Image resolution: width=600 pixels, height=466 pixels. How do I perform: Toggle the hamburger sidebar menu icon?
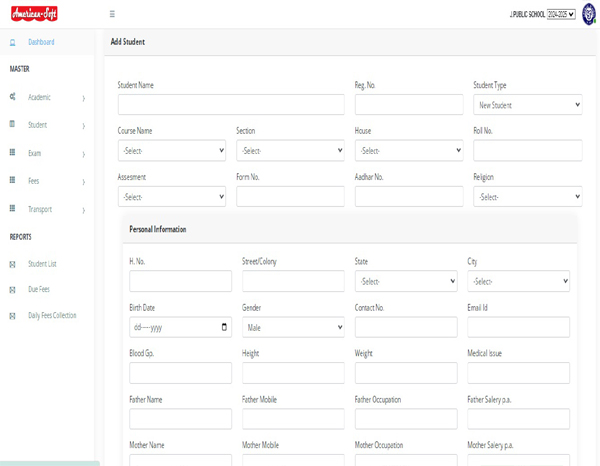pos(112,14)
